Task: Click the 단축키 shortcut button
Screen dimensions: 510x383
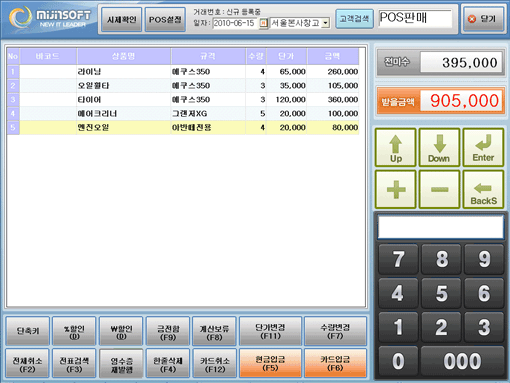Action: click(x=28, y=331)
